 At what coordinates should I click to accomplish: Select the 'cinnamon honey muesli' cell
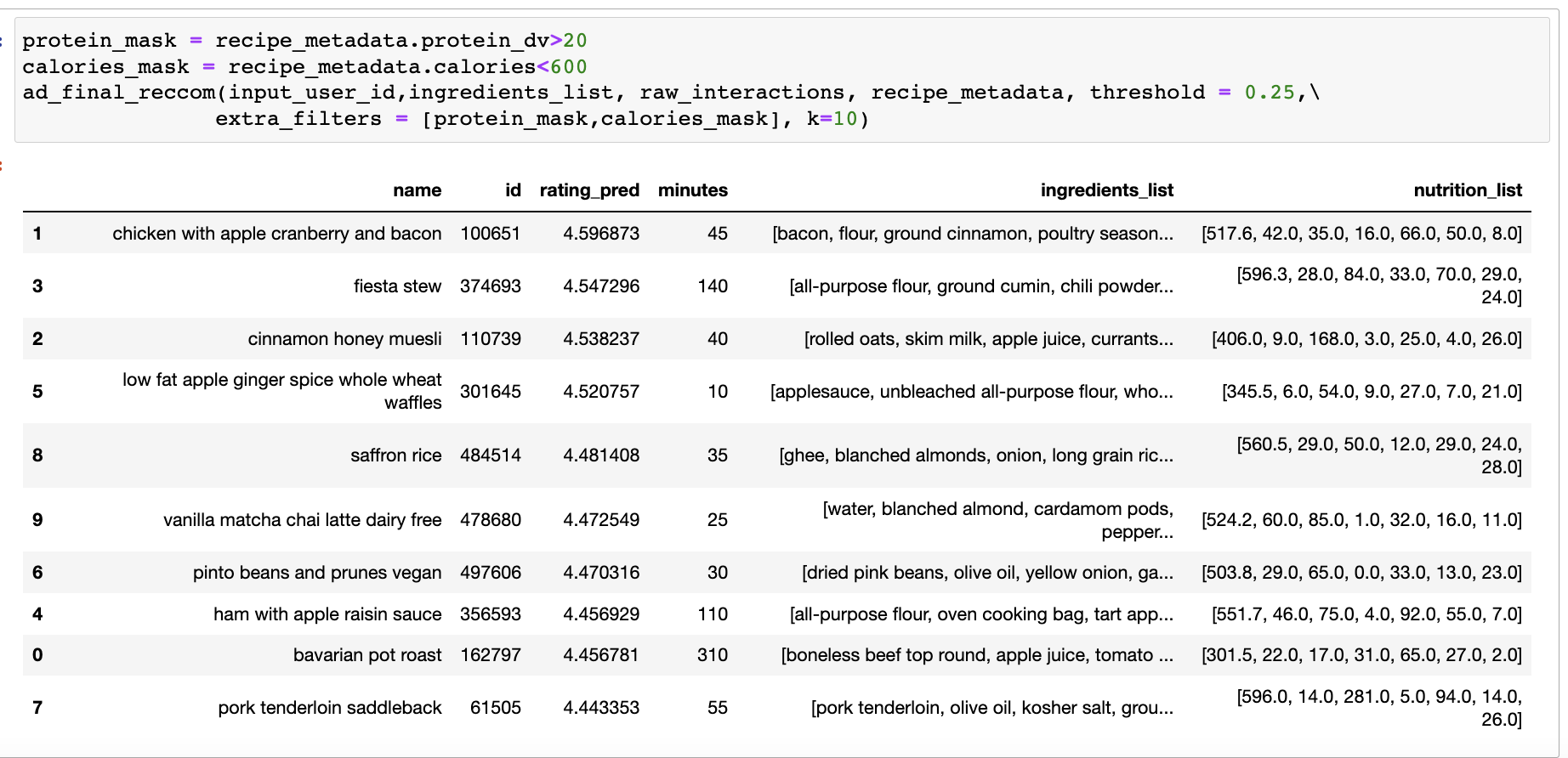coord(344,339)
